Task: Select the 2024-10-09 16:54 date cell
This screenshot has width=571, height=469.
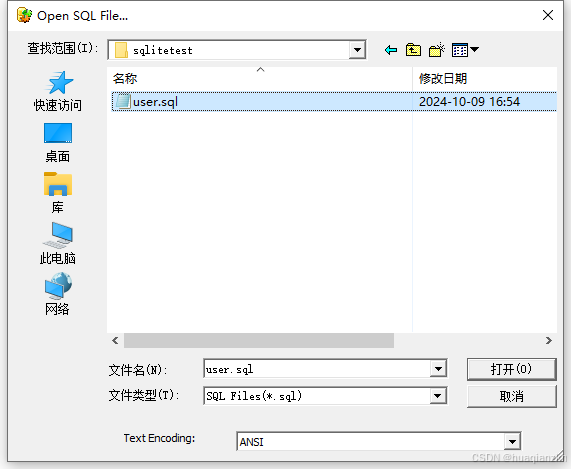Action: (x=469, y=102)
